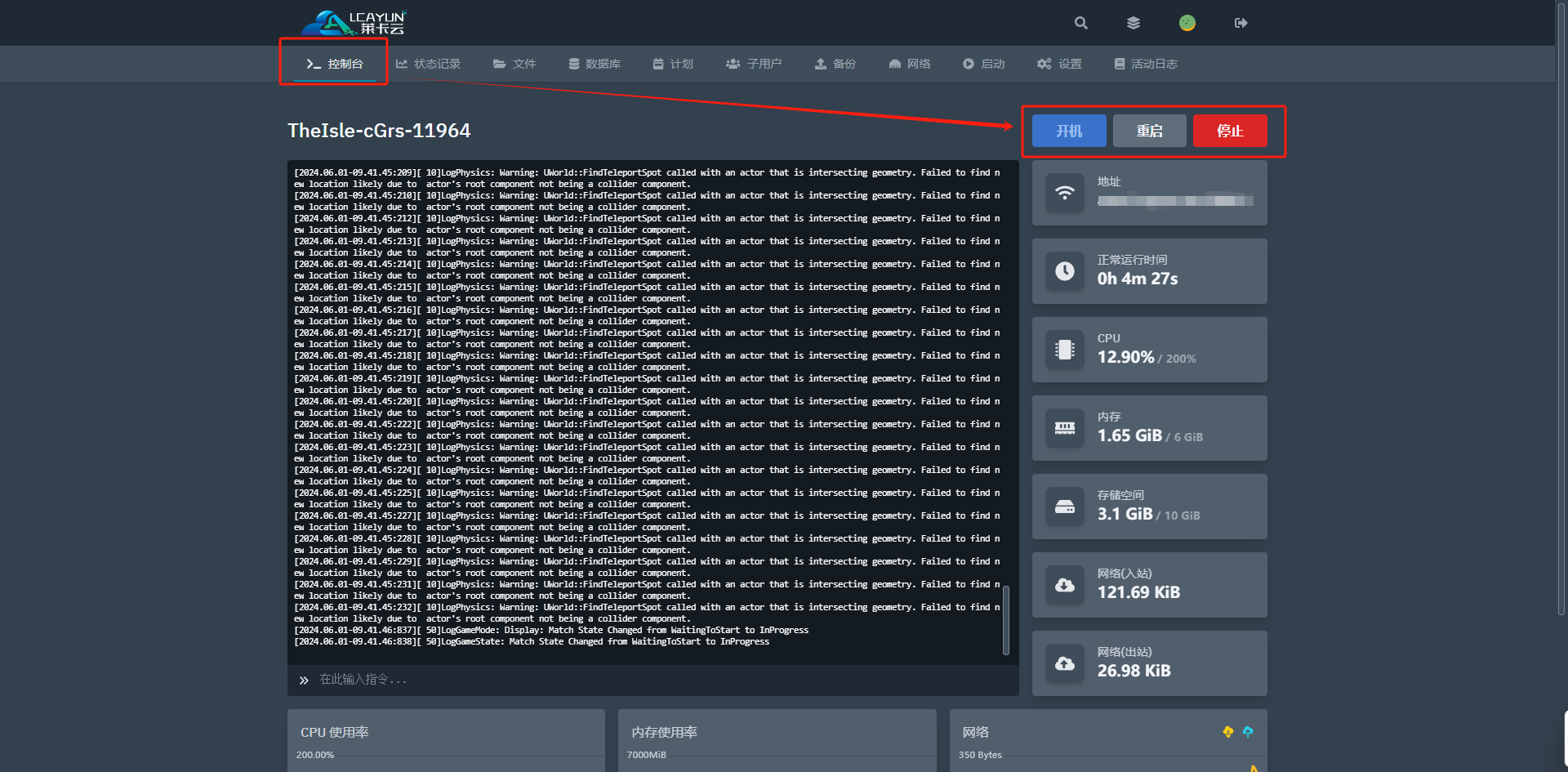Click the gray 重启 restart button
The width and height of the screenshot is (1568, 772).
point(1150,131)
